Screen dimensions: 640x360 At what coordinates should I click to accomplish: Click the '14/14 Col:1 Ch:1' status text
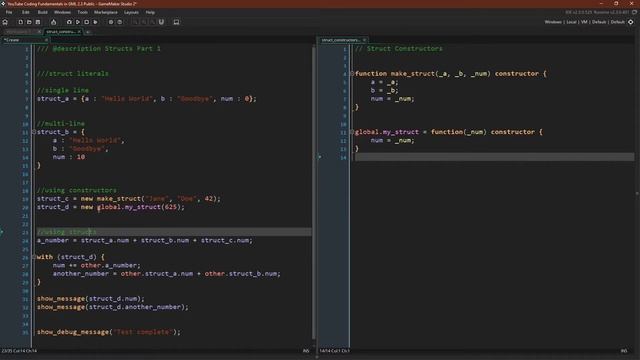[334, 351]
